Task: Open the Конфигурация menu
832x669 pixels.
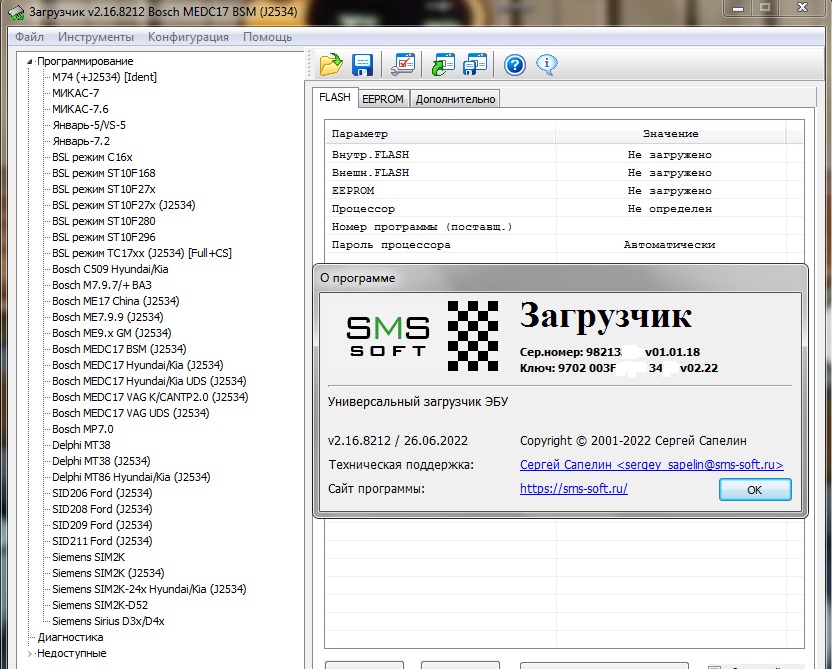Action: (188, 37)
